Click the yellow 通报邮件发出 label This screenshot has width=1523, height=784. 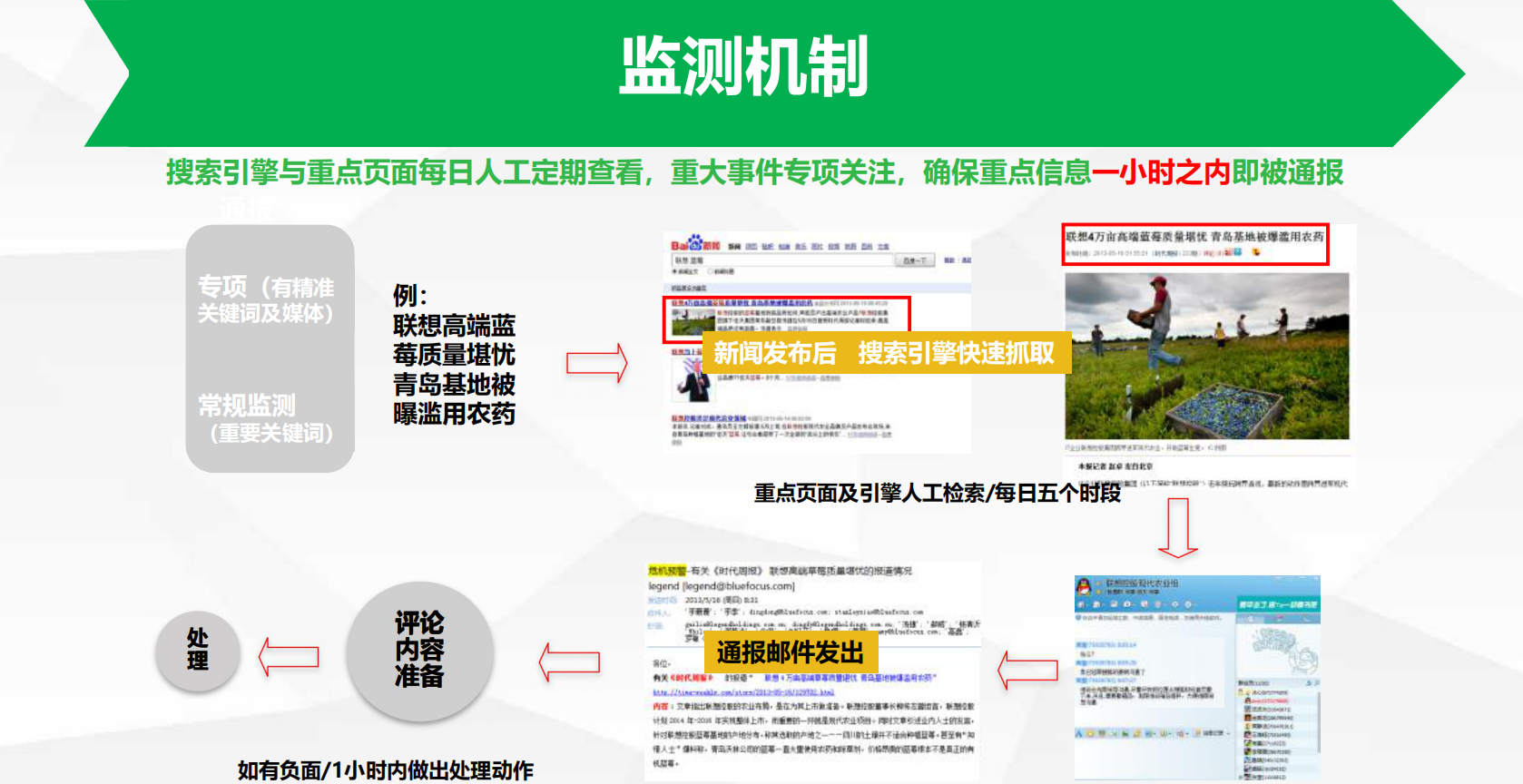coord(790,652)
